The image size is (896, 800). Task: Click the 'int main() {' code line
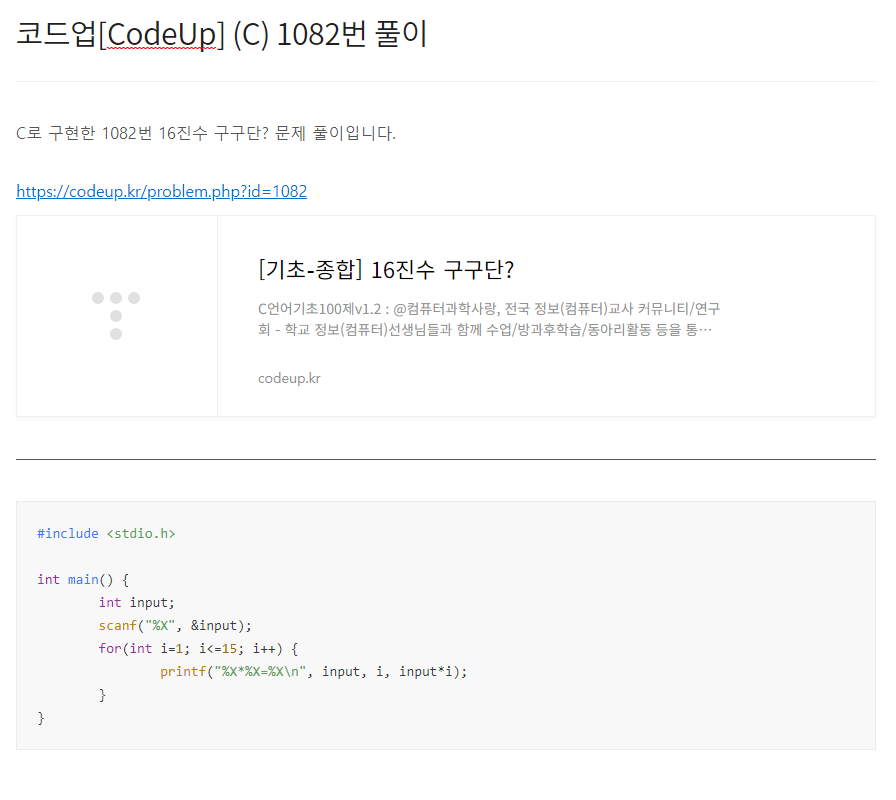click(x=83, y=580)
